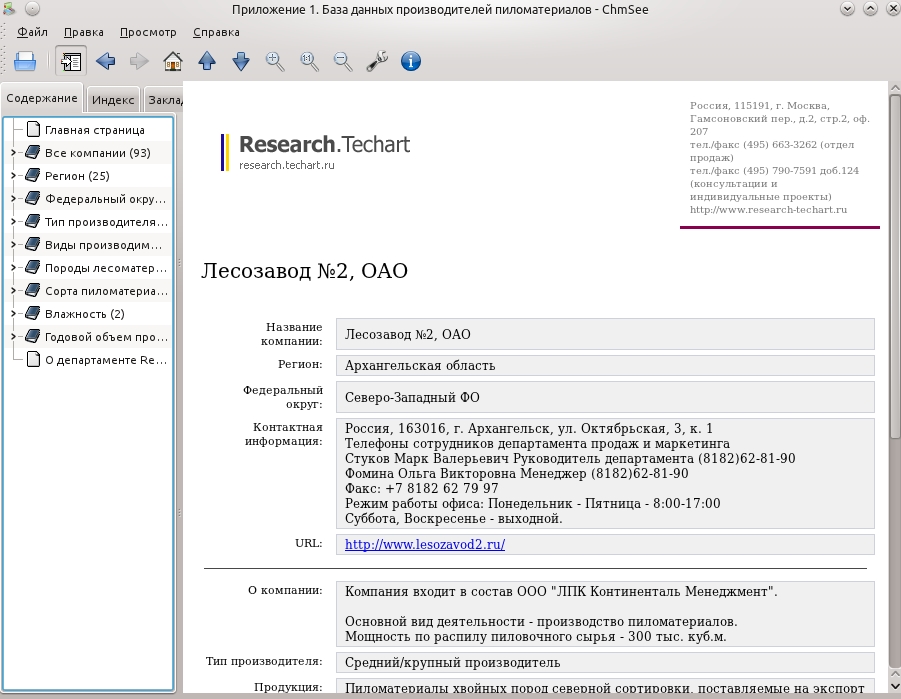Expand the "Влажность (2)" tree node
The height and width of the screenshot is (699, 901).
coord(13,314)
